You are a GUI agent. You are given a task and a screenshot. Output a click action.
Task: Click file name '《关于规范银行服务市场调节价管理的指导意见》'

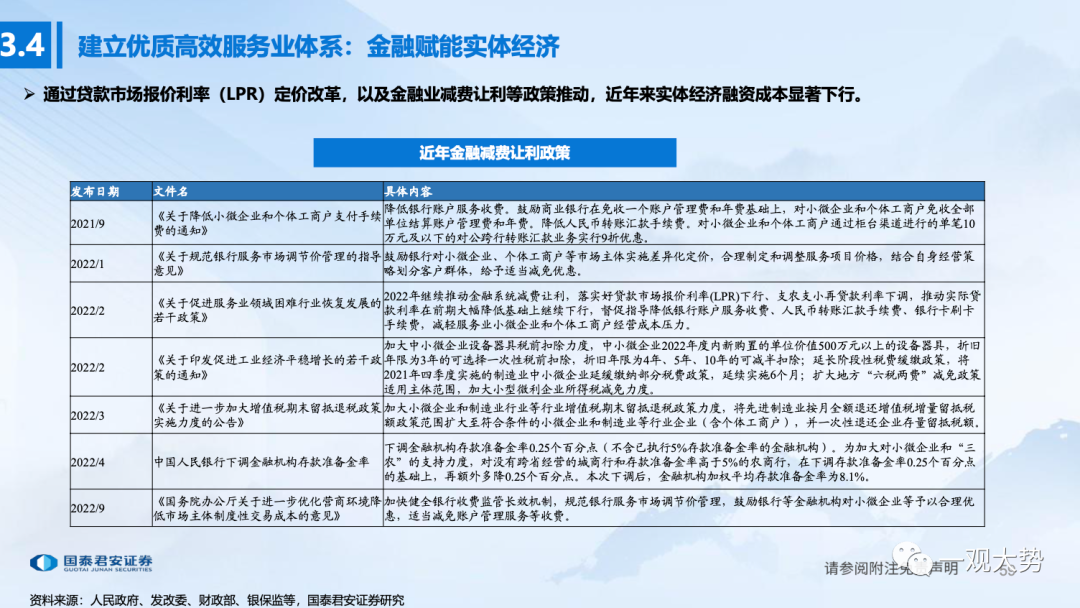point(267,264)
